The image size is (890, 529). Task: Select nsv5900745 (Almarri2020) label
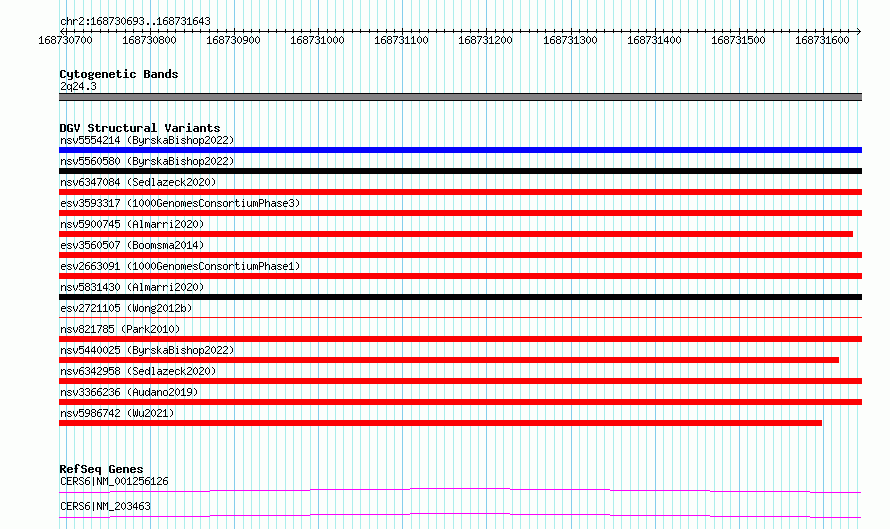(132, 224)
